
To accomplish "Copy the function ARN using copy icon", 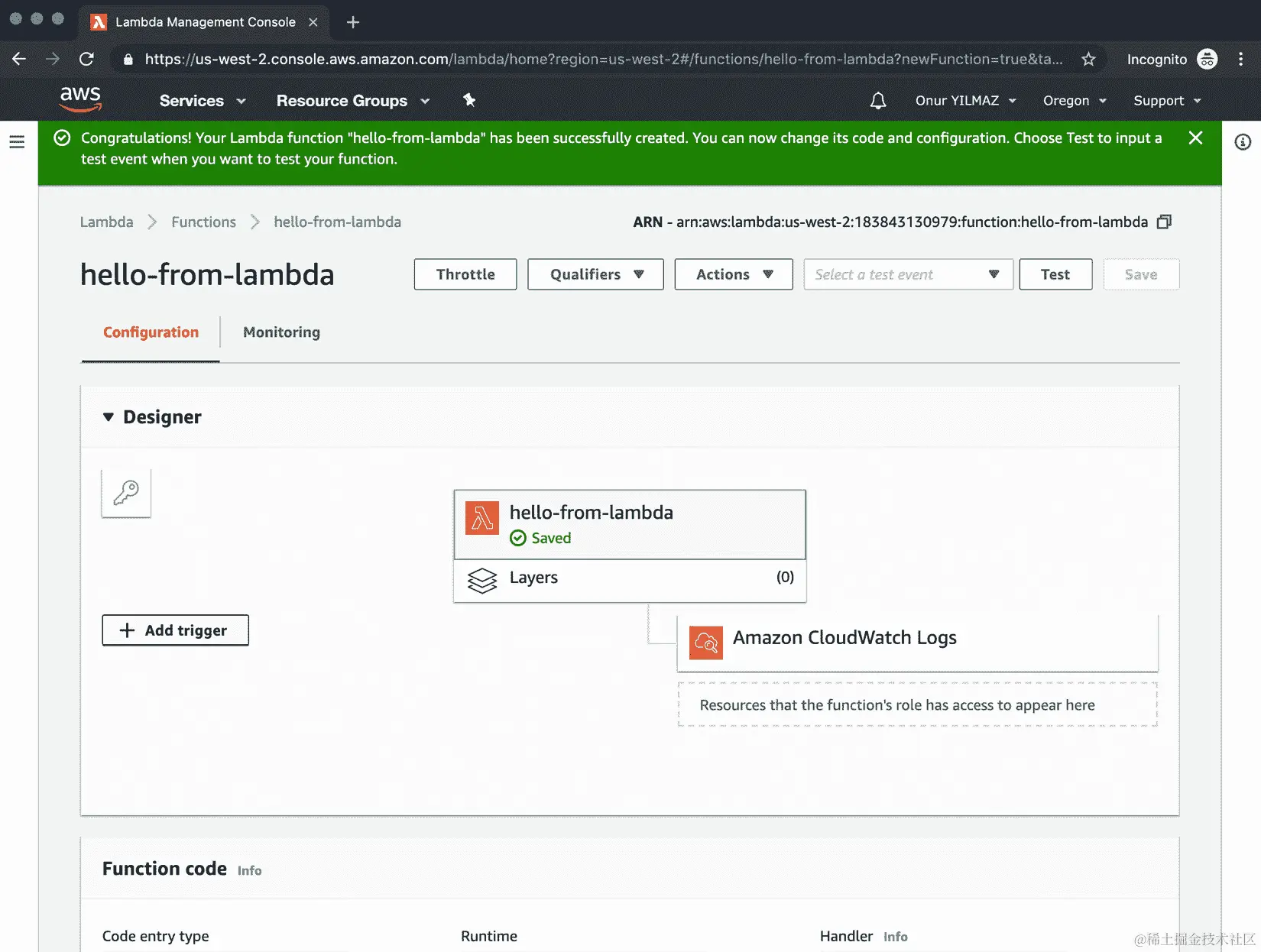I will [x=1164, y=222].
